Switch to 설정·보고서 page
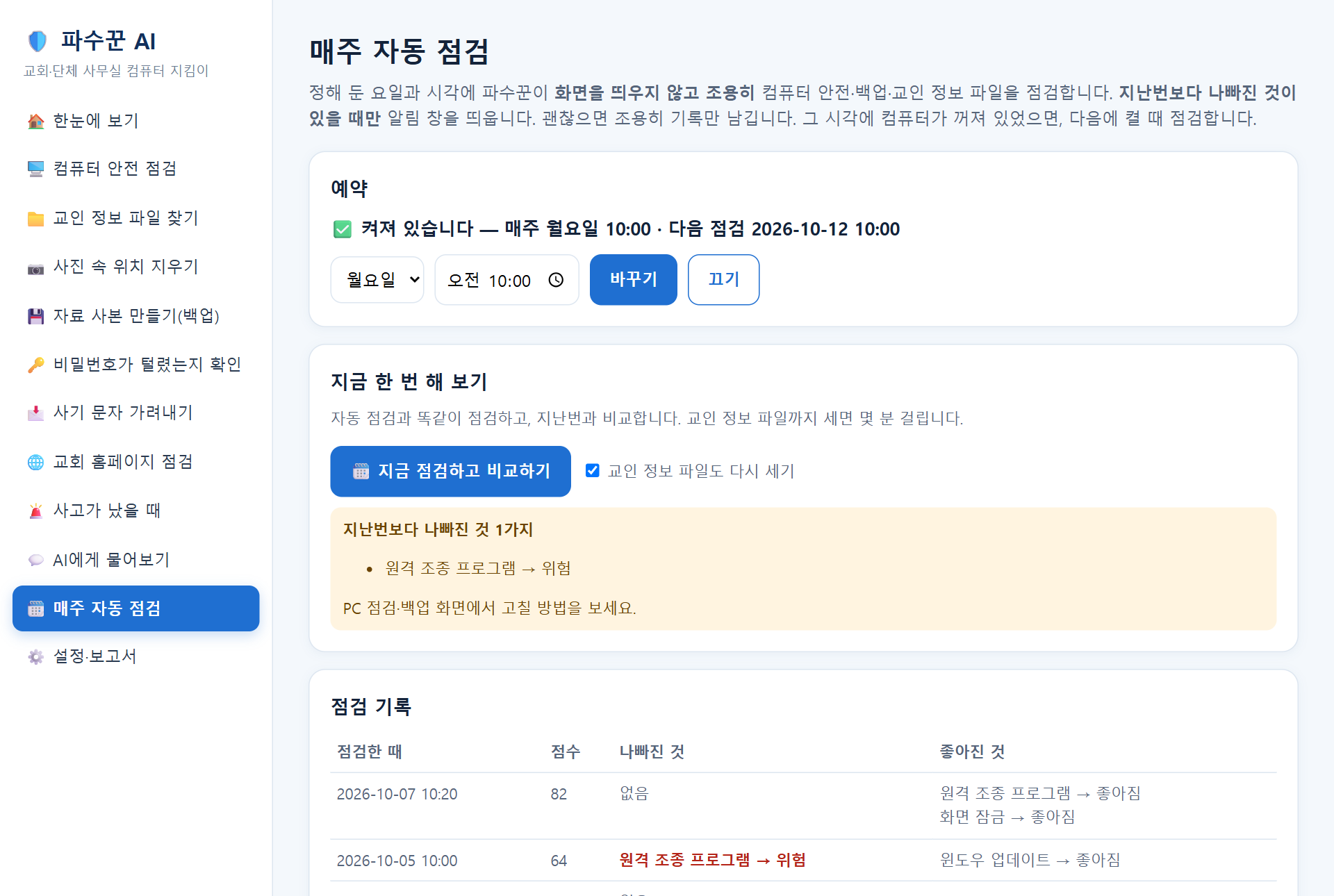 coord(135,657)
